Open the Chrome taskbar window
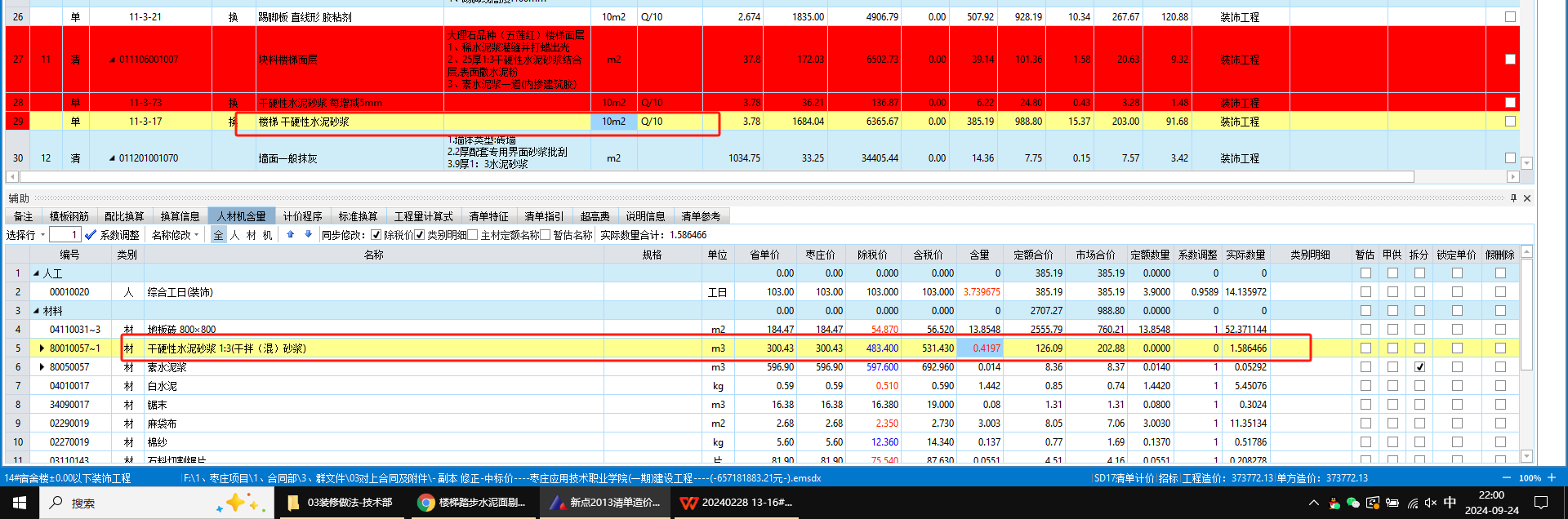 point(473,503)
